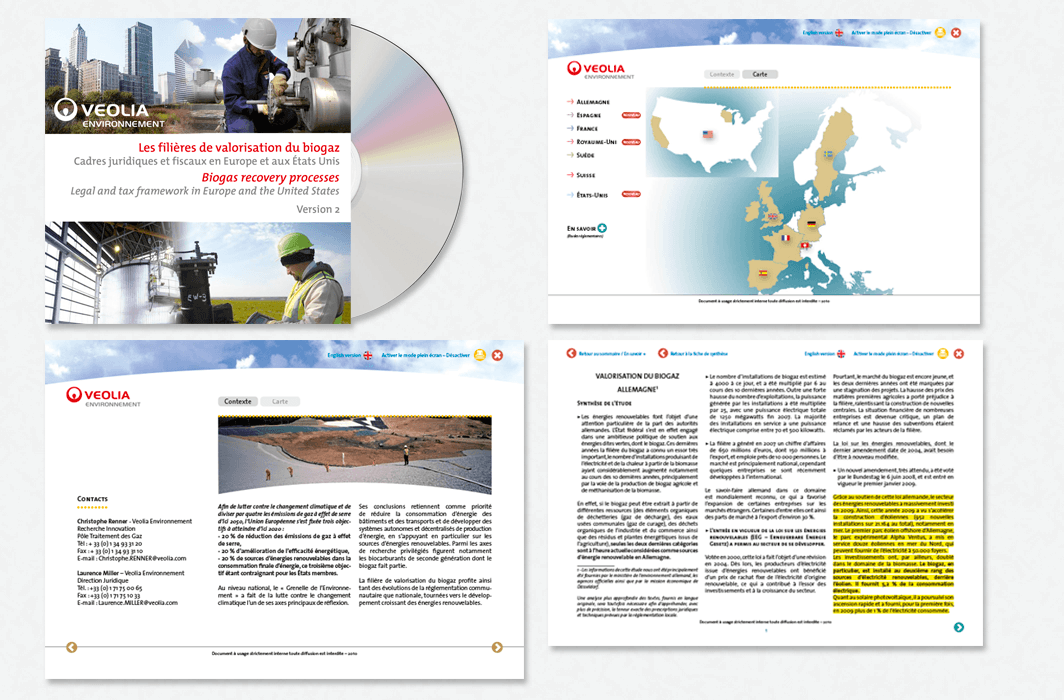
Task: Open Suède in the country list
Action: [x=581, y=155]
